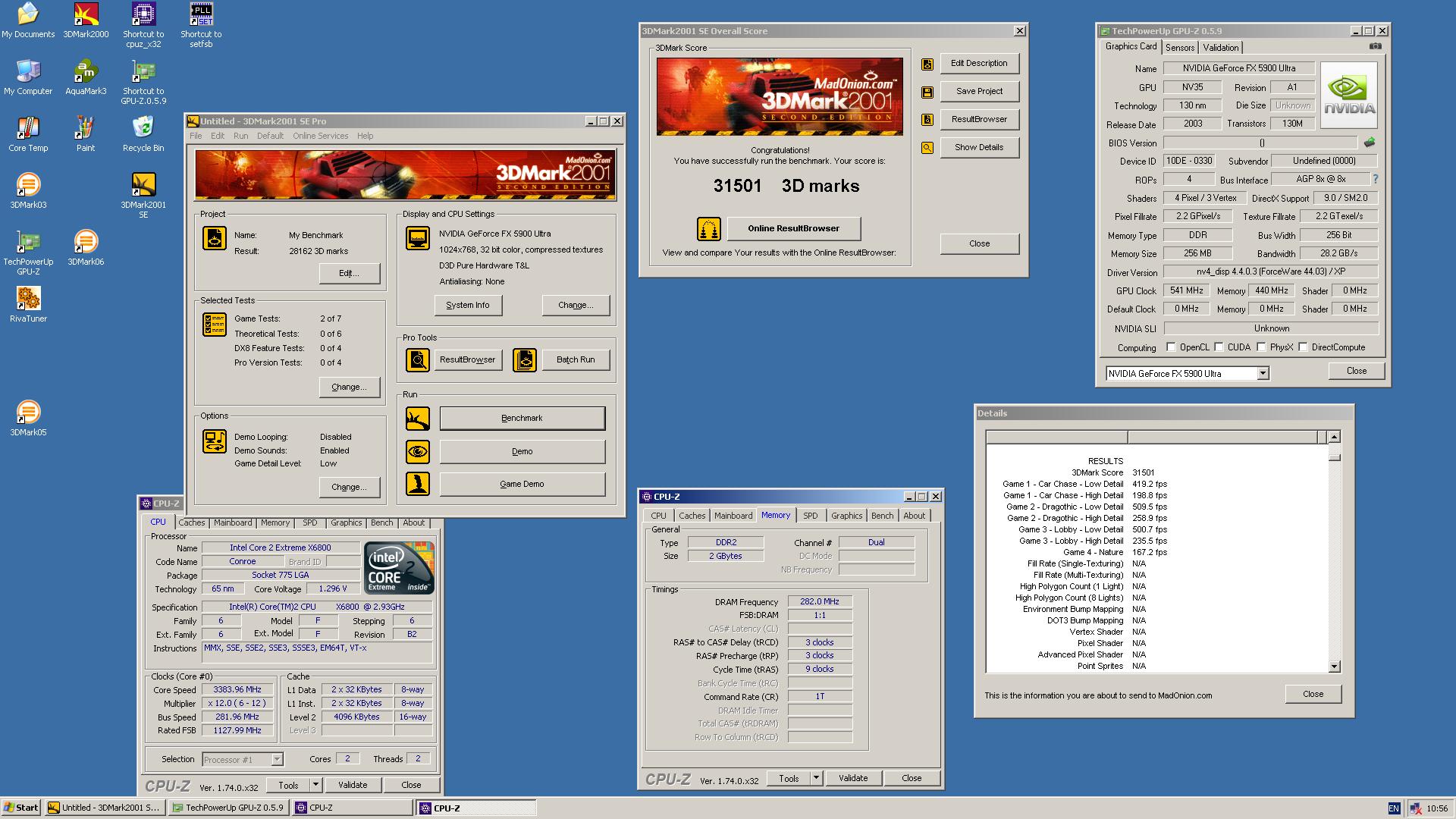Open the 3DMark06 desktop icon

click(86, 248)
